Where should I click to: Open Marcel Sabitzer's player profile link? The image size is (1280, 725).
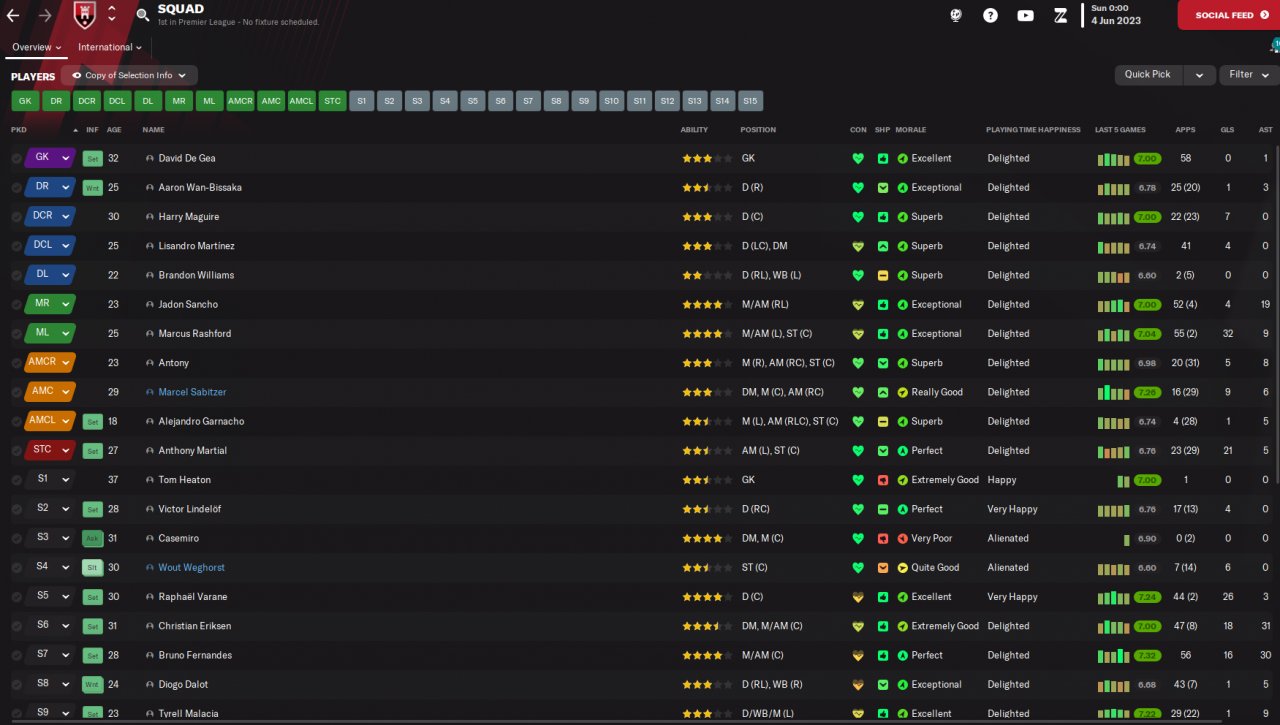(192, 392)
